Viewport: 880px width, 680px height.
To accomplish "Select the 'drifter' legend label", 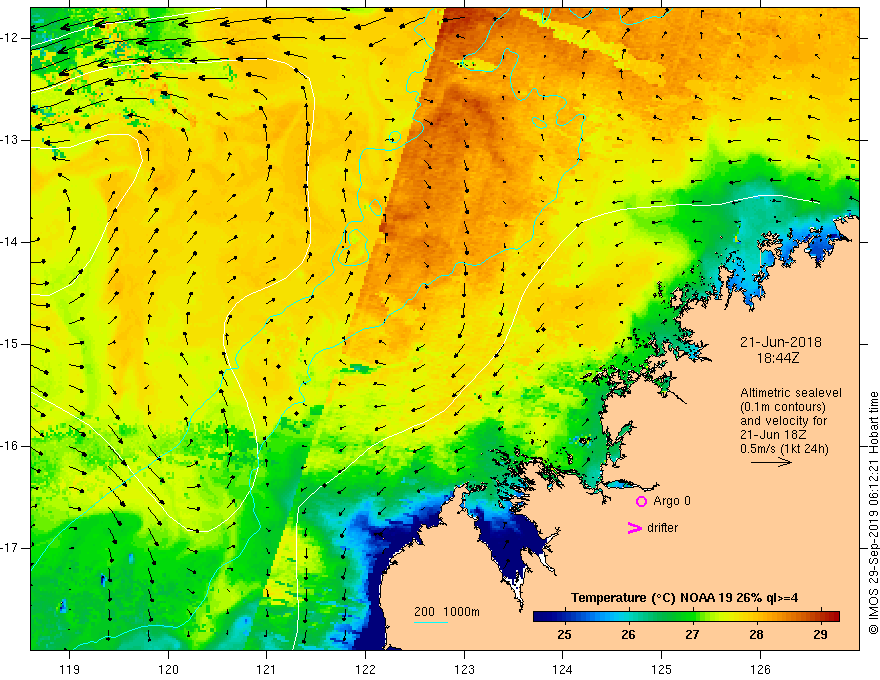I will 662,528.
